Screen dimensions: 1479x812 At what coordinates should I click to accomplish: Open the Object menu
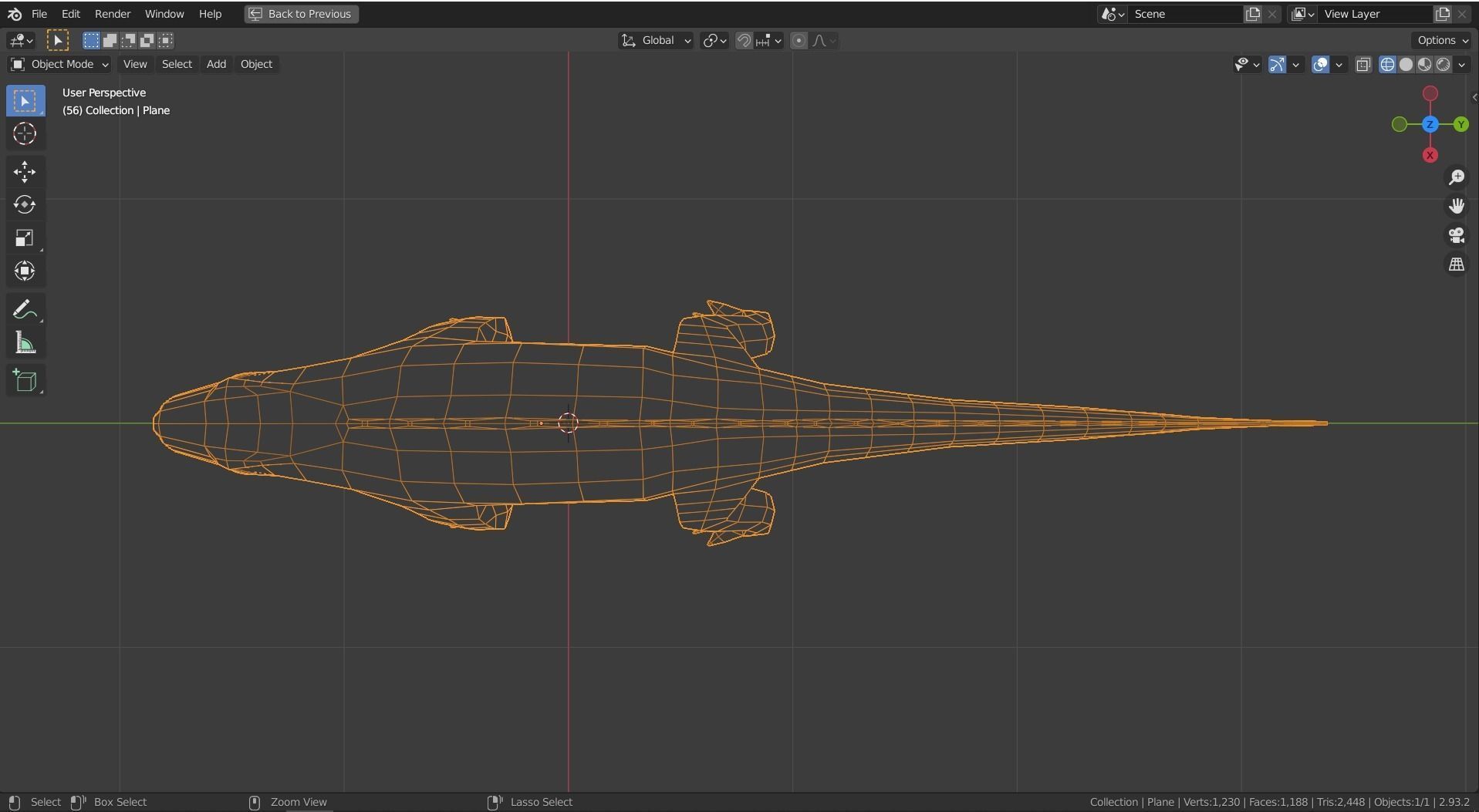click(257, 64)
